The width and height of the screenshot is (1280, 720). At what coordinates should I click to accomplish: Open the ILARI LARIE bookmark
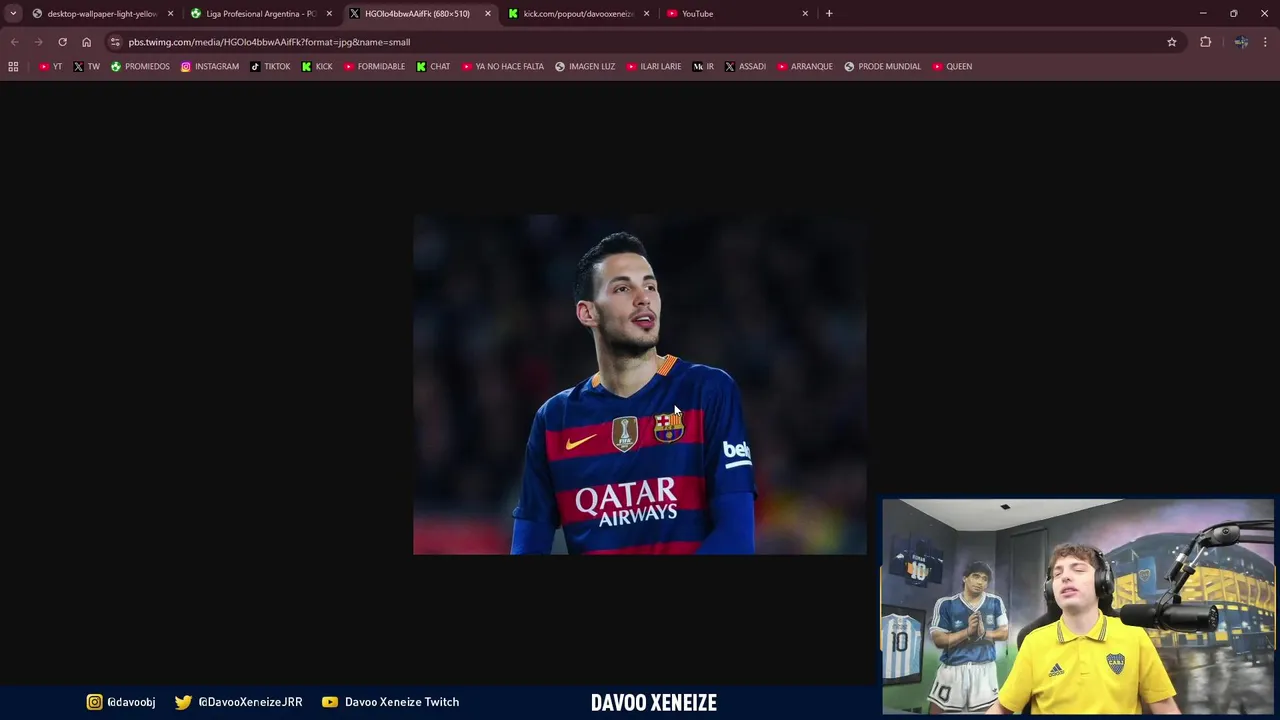[x=653, y=66]
